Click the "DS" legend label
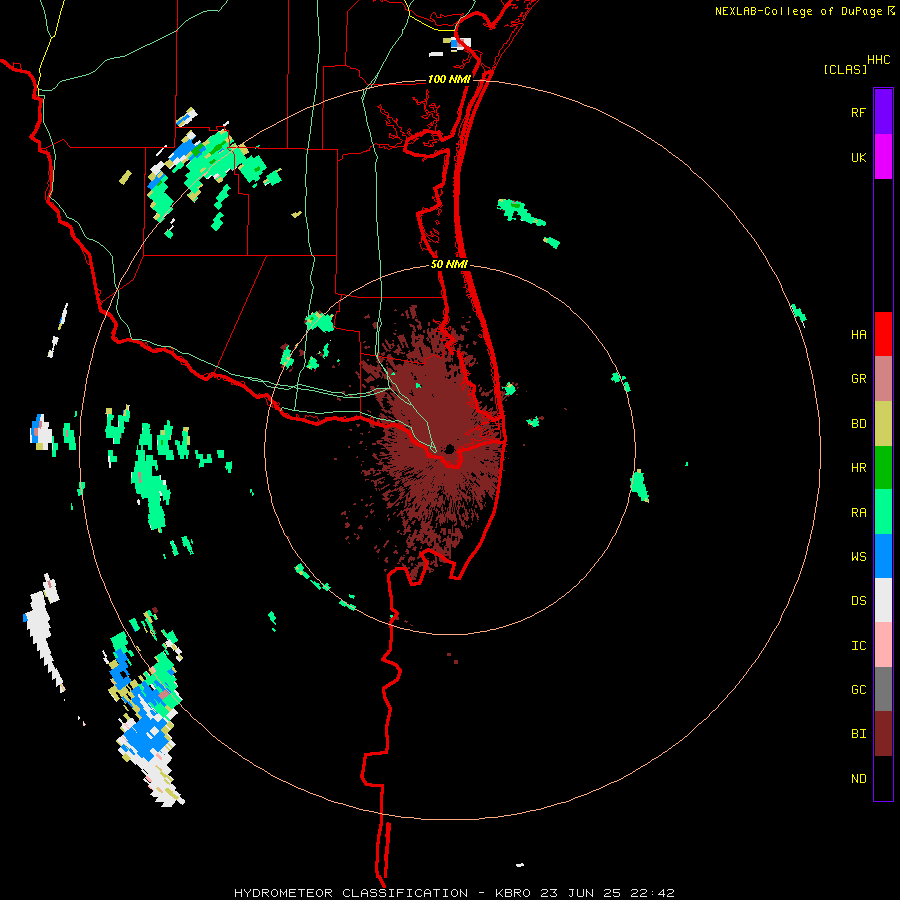The width and height of the screenshot is (900, 900). 858,601
